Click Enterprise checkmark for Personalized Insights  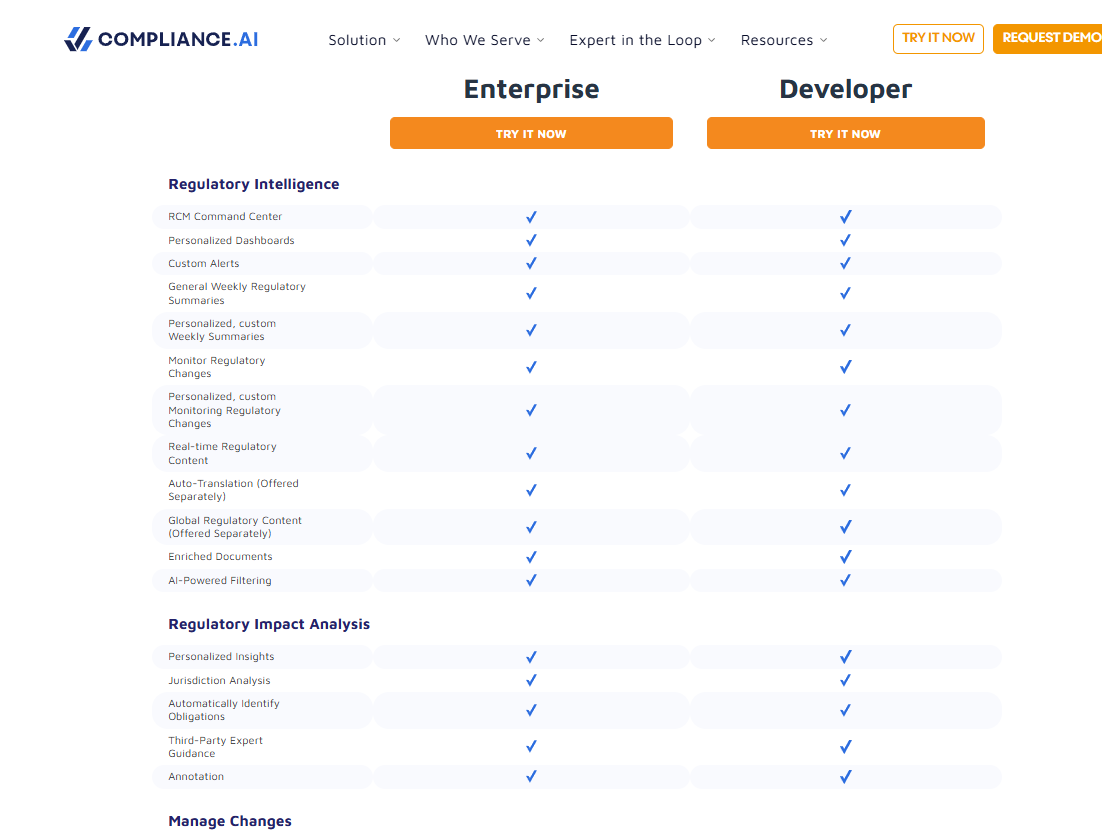coord(531,657)
